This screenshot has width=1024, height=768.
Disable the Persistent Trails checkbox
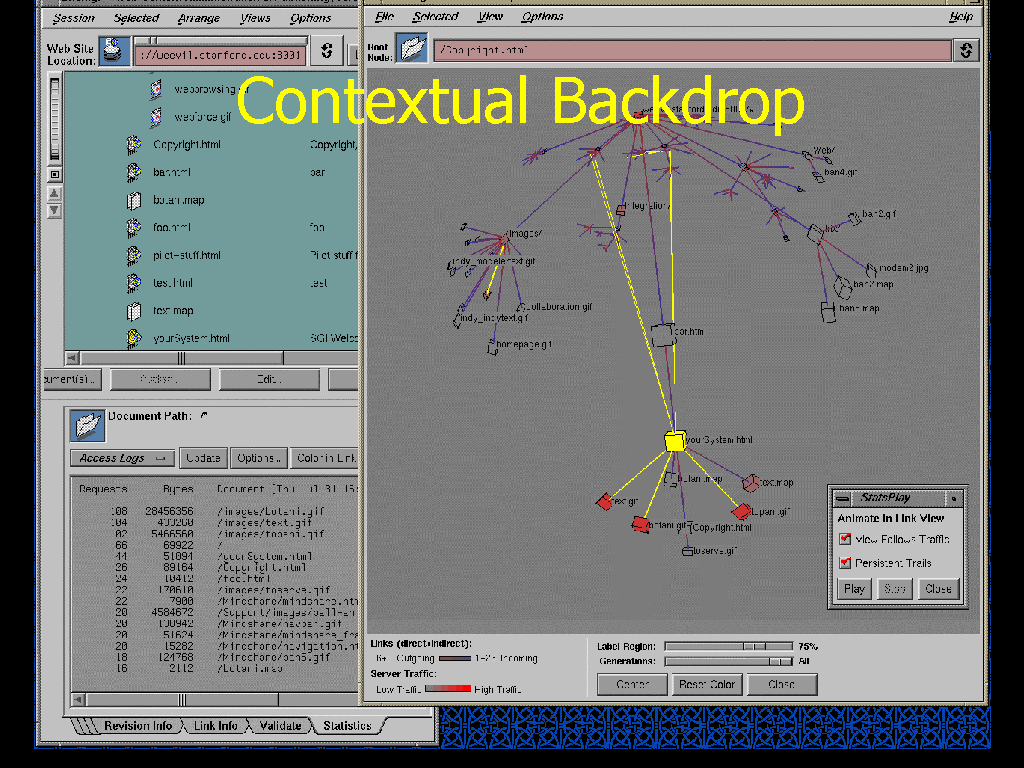(846, 563)
